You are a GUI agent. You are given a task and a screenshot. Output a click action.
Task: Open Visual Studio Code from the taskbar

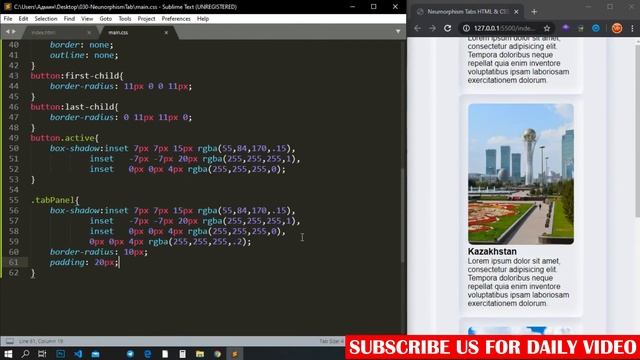point(78,354)
